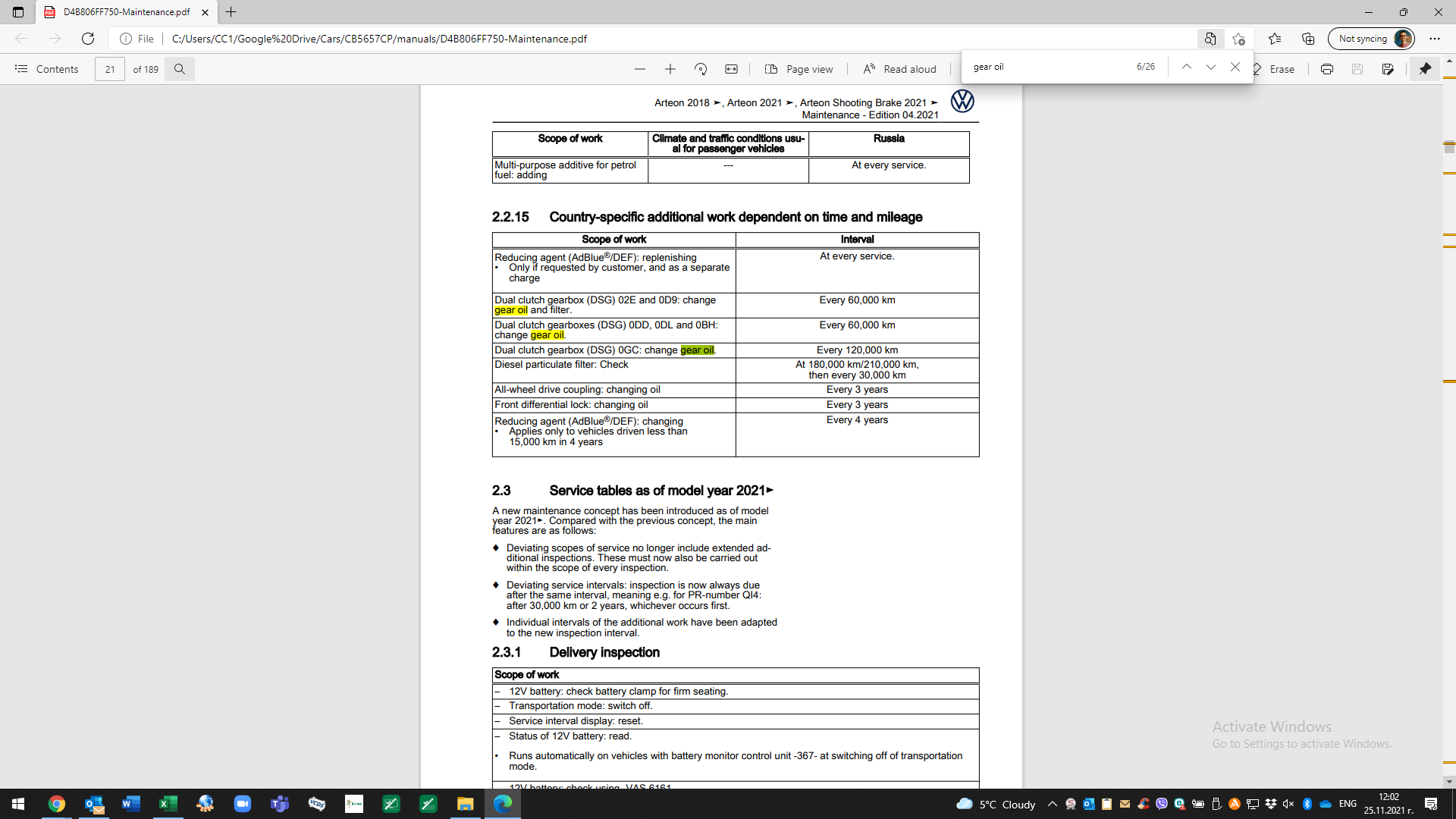Zoom out with the minus icon

(x=640, y=69)
